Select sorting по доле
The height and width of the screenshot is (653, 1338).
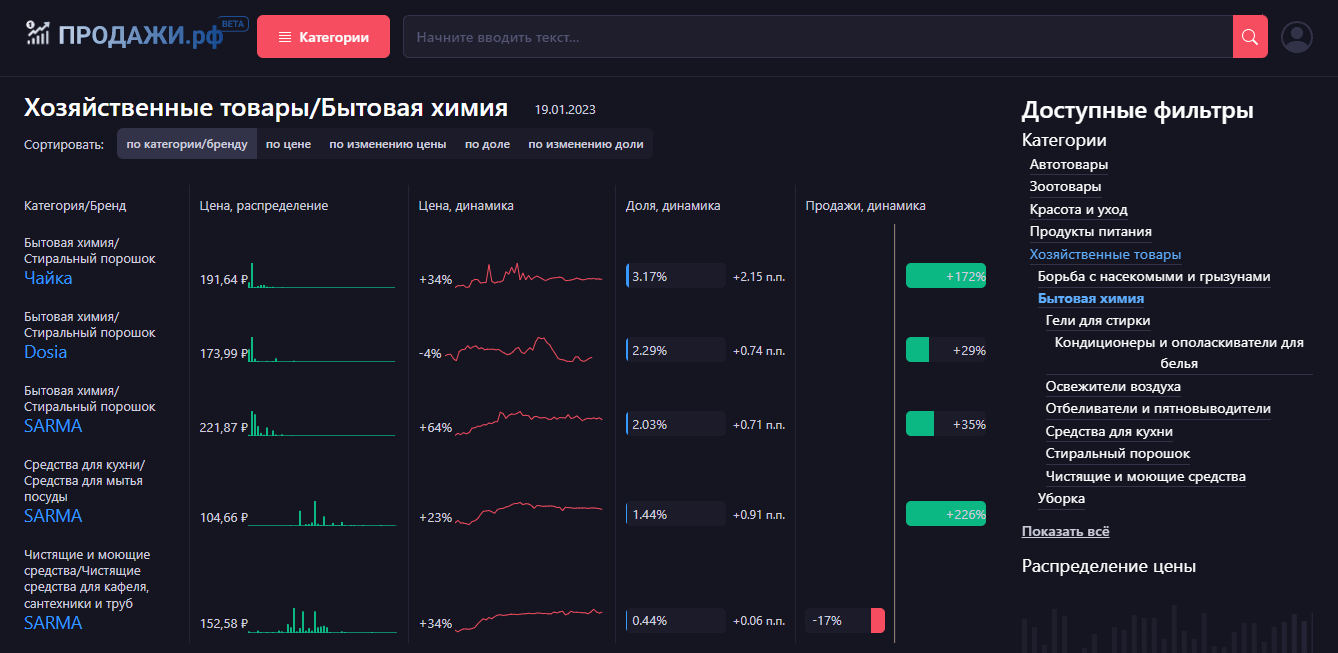click(487, 144)
